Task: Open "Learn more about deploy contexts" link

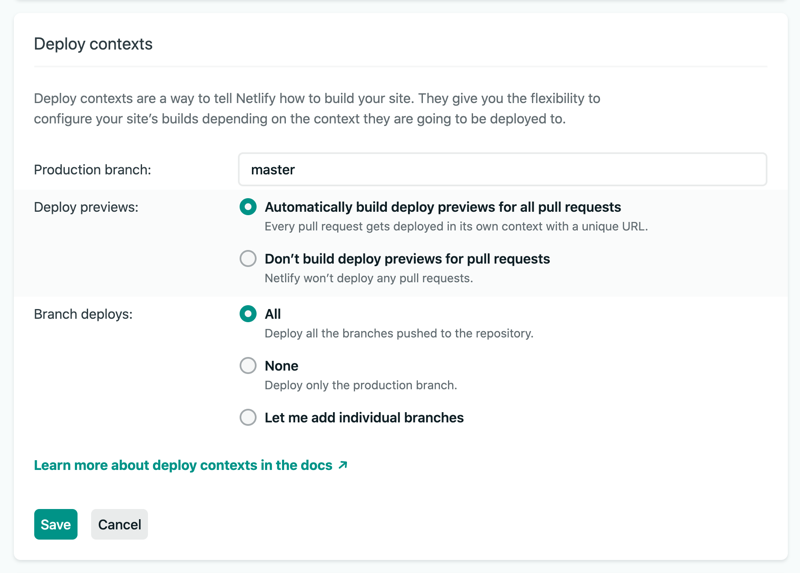Action: tap(183, 465)
